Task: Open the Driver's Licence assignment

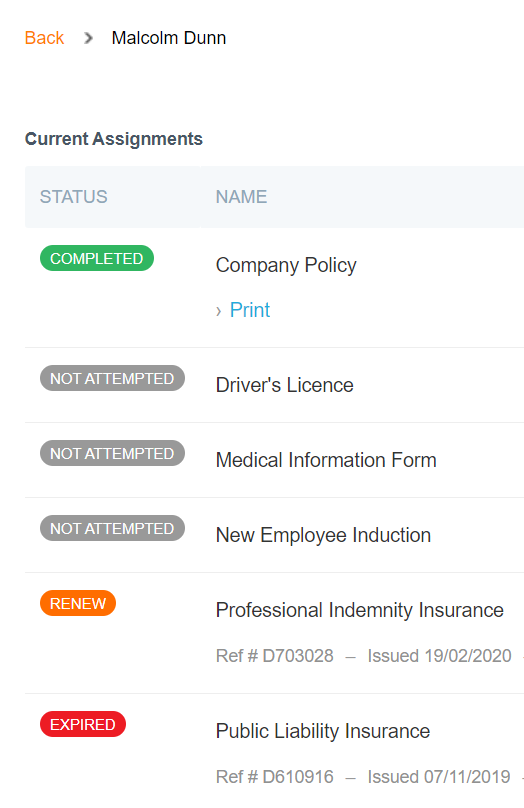Action: (284, 385)
